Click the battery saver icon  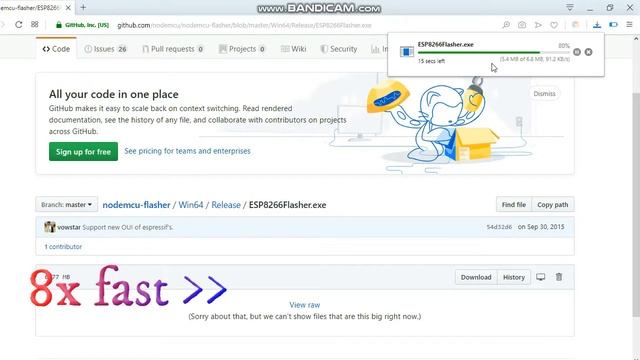pyautogui.click(x=613, y=25)
